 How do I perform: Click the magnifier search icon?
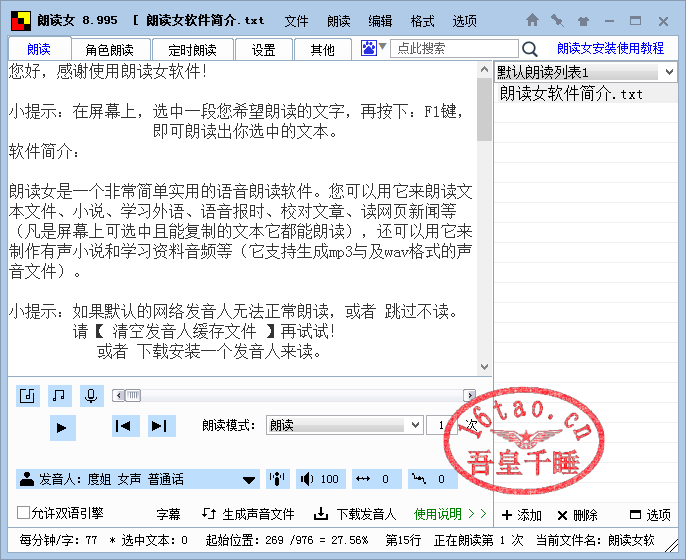click(x=530, y=49)
